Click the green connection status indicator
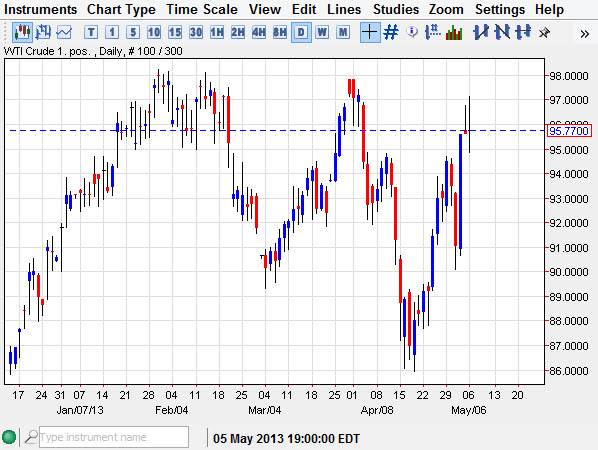This screenshot has height=450, width=598. coord(9,437)
